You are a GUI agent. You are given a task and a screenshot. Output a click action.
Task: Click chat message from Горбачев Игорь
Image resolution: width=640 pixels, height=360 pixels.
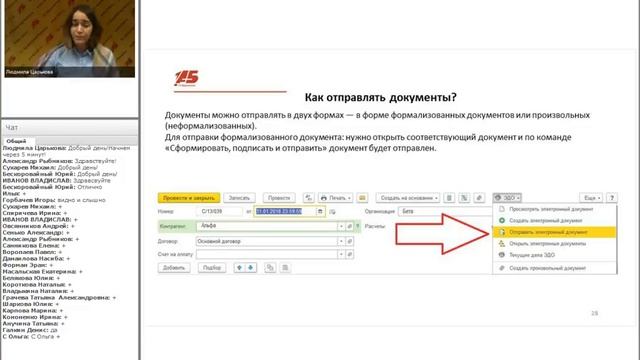coord(54,200)
